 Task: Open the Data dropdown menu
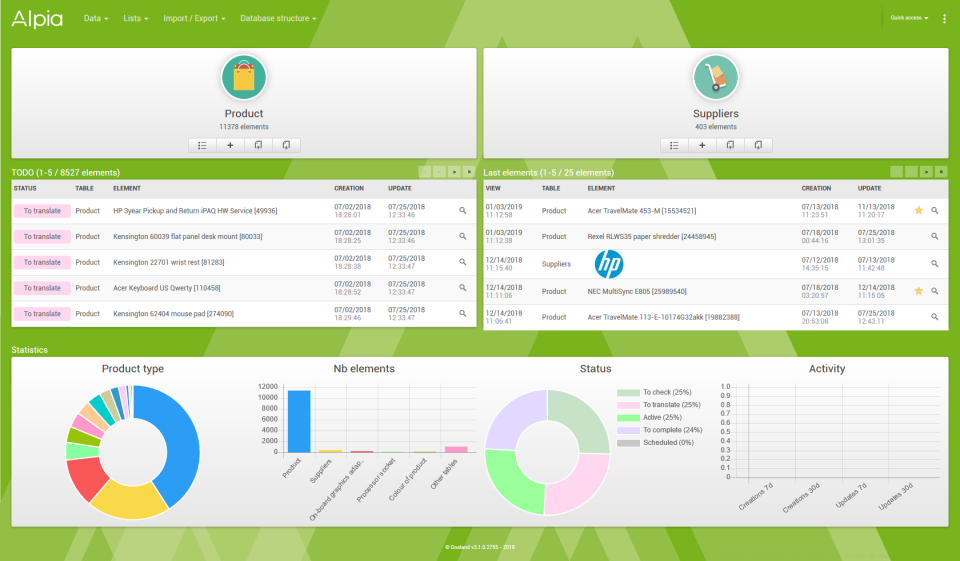(96, 18)
